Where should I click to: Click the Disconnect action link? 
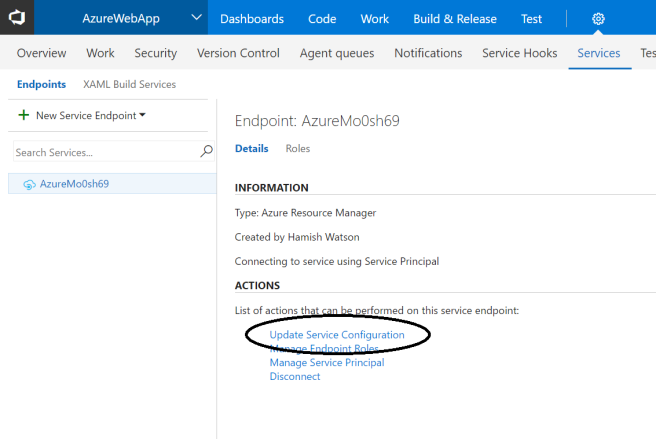tap(295, 377)
